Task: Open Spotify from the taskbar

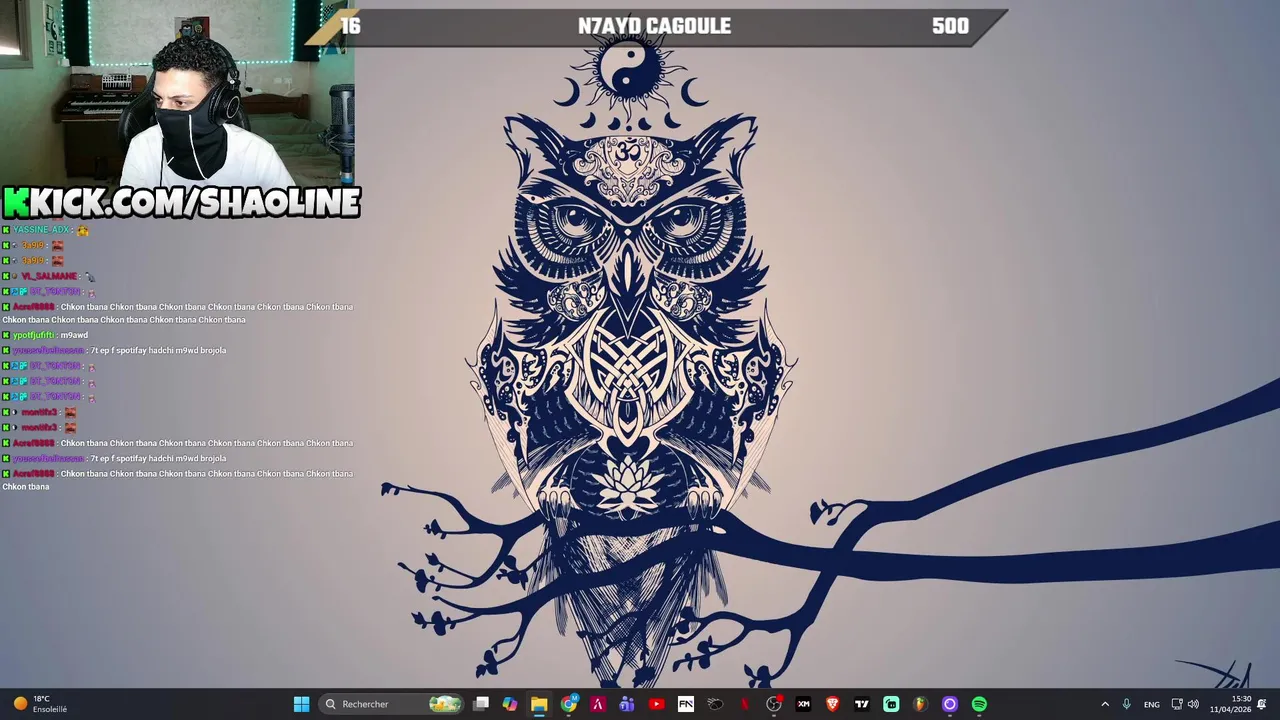Action: [979, 704]
